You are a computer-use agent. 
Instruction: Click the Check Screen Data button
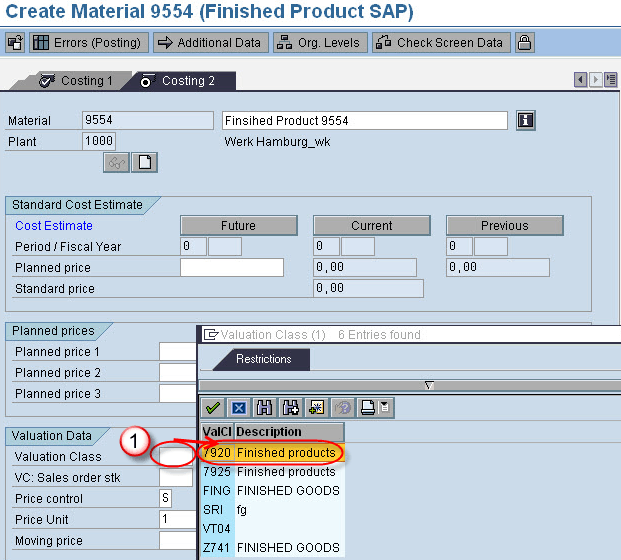click(440, 43)
